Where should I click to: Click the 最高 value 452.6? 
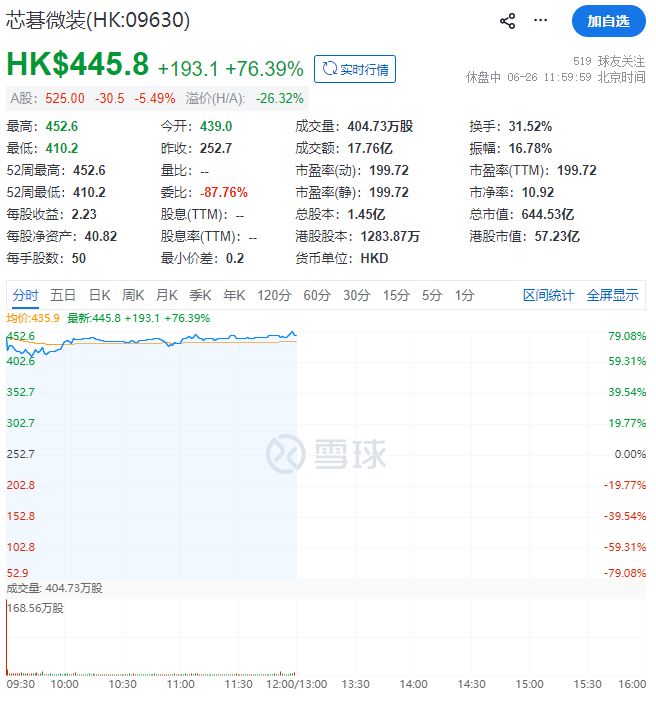(61, 126)
